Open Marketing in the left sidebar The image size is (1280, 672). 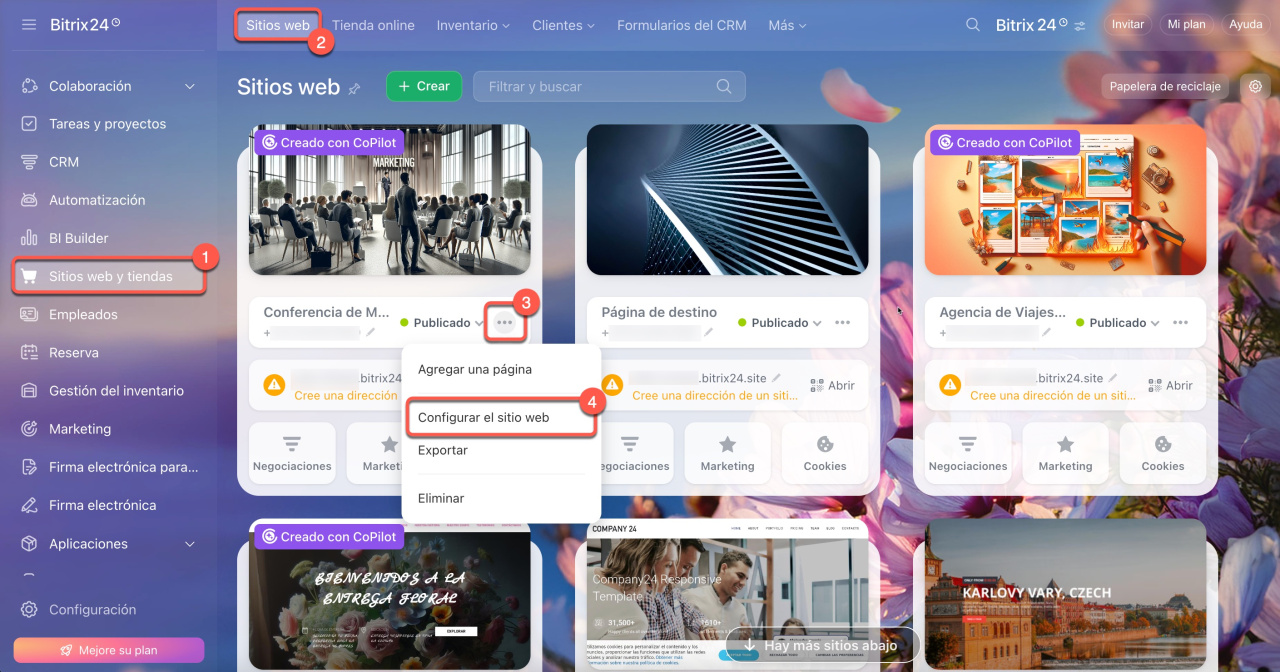tap(80, 428)
